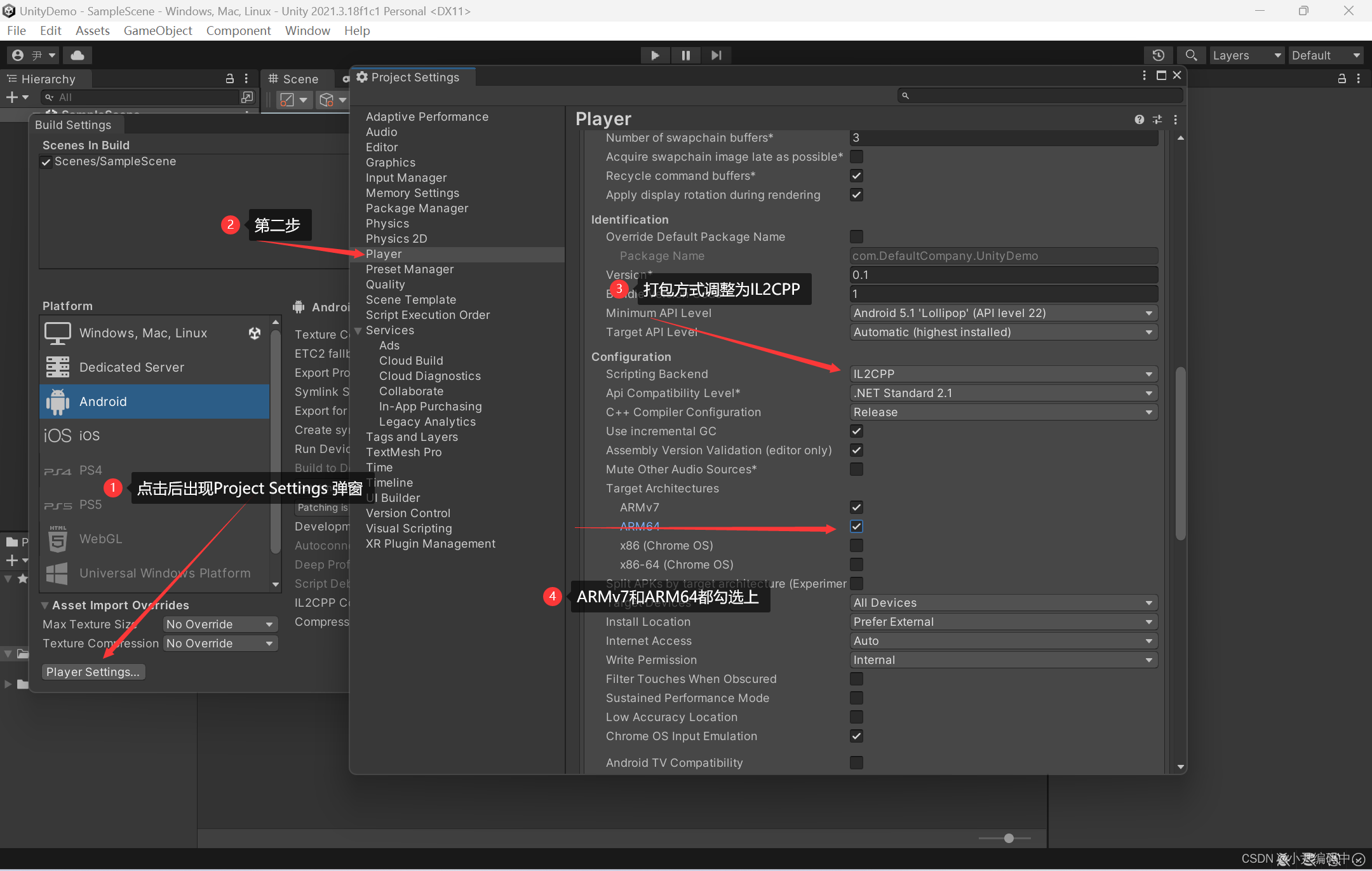Enable x86 (Chrome OS) architecture checkbox

click(856, 546)
